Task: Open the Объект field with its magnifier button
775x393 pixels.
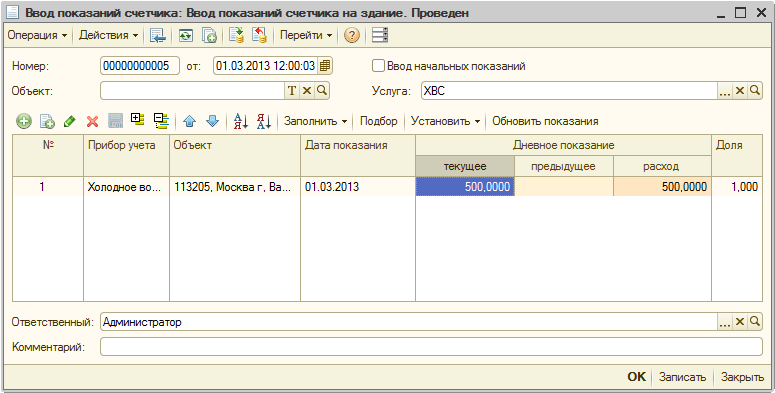Action: (322, 90)
